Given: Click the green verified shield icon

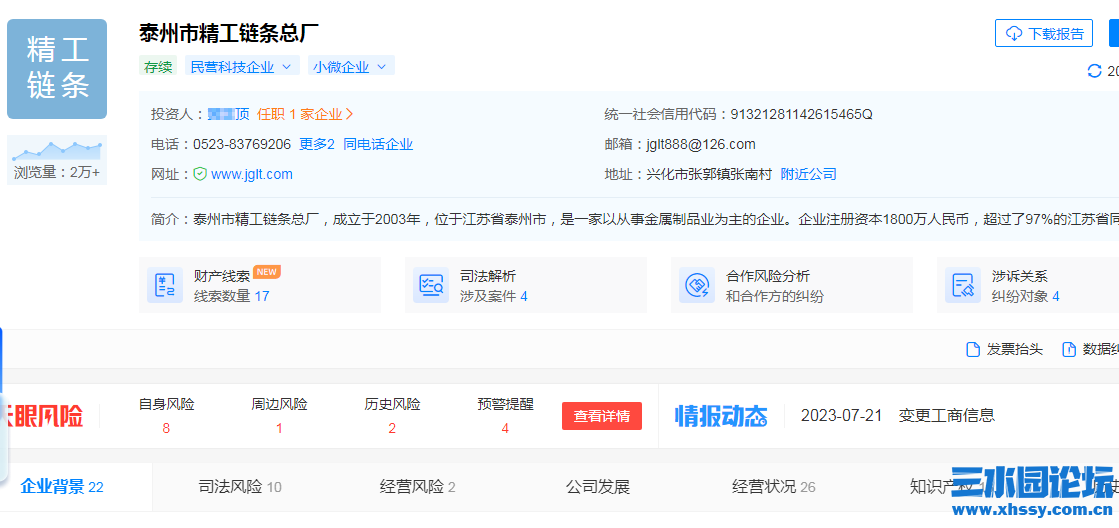Looking at the screenshot, I should click(200, 174).
